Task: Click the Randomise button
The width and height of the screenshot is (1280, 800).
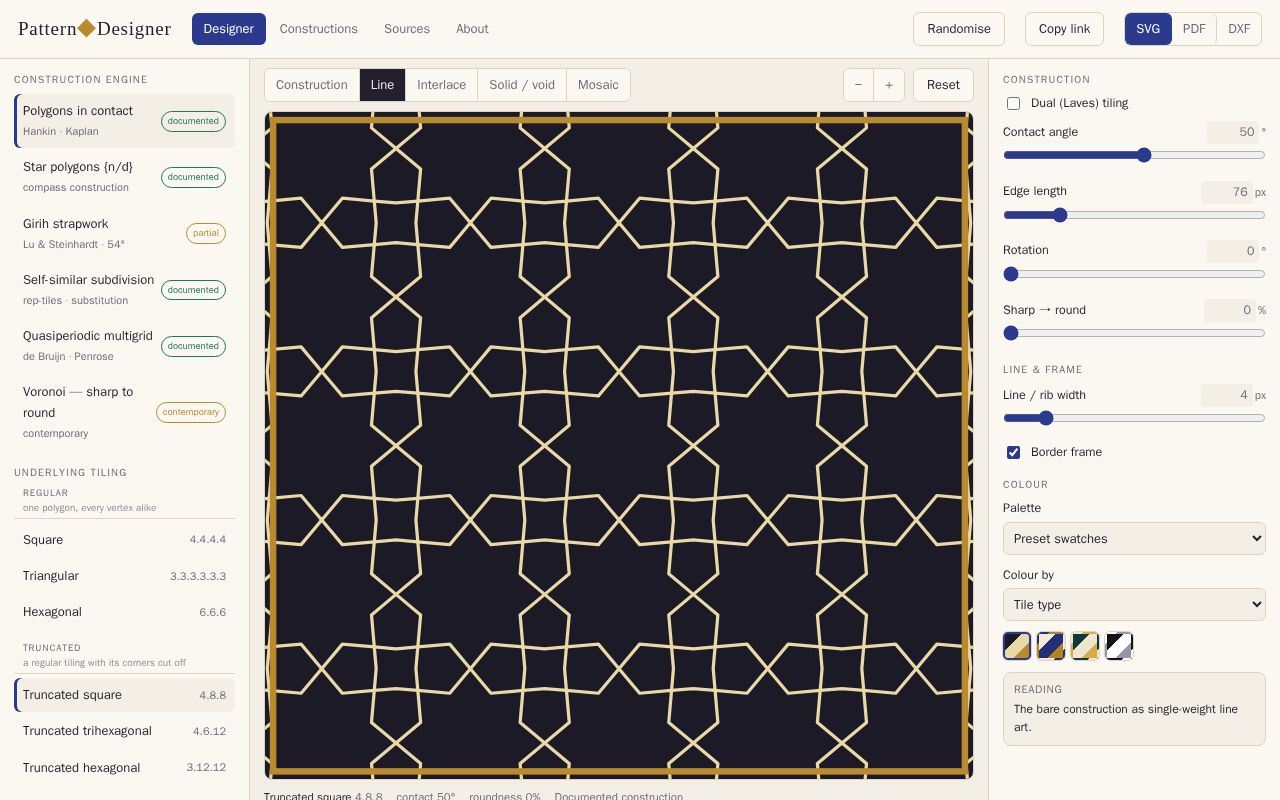Action: tap(959, 29)
